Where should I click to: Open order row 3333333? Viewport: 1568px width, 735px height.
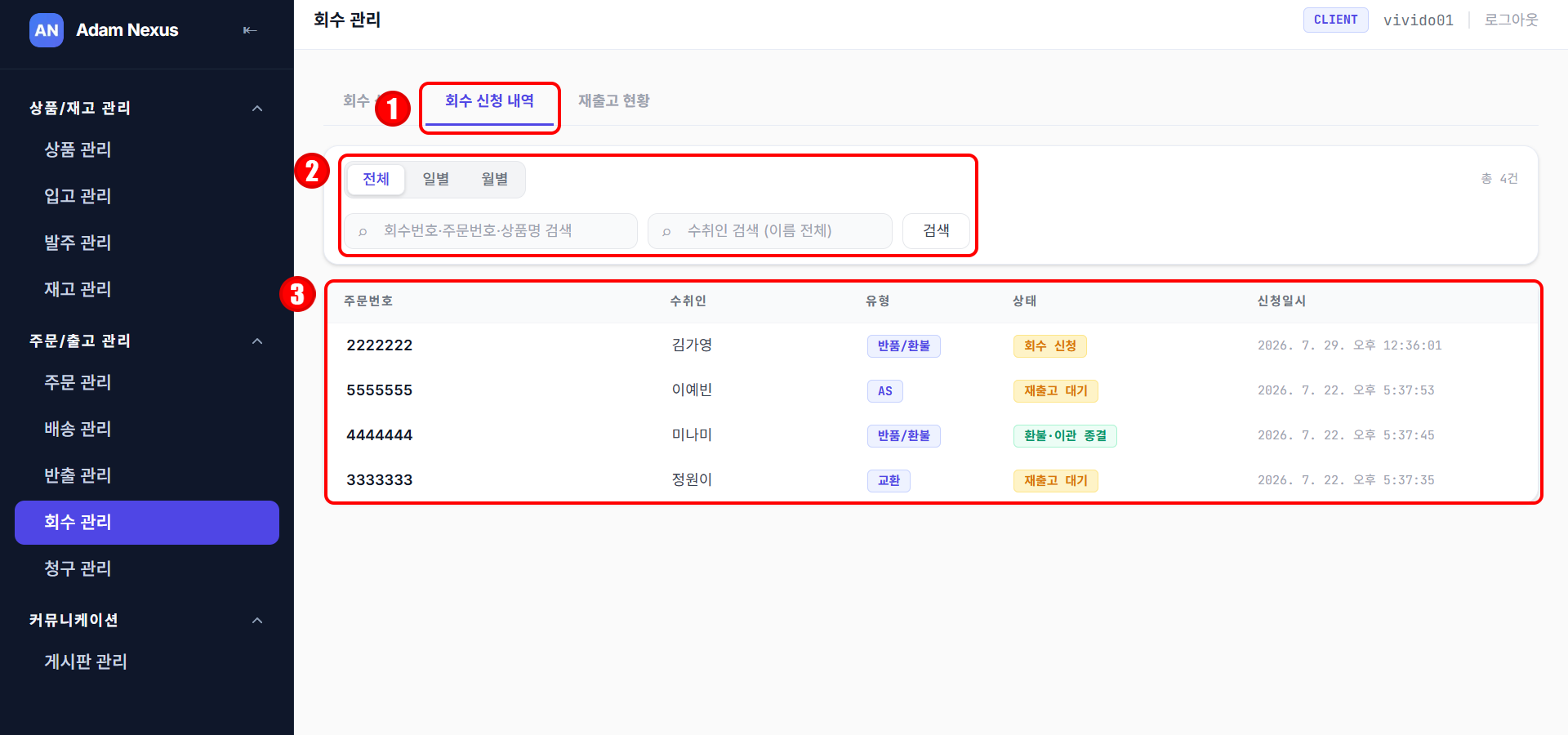[x=932, y=480]
